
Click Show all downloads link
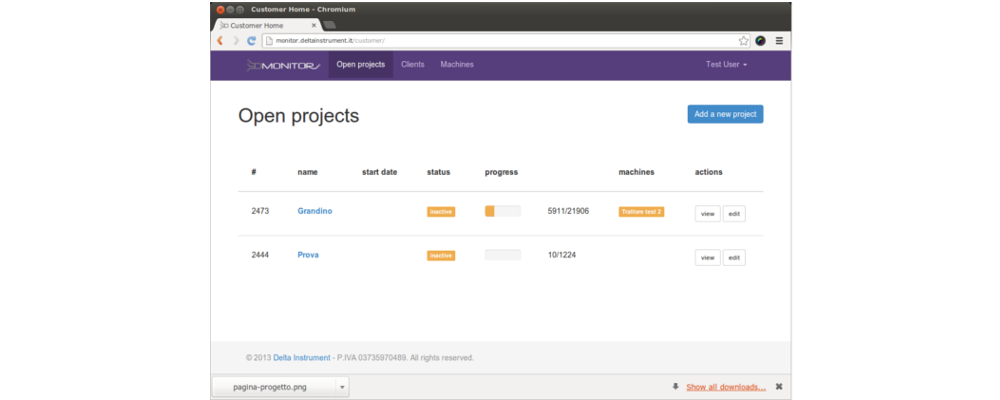[x=726, y=387]
